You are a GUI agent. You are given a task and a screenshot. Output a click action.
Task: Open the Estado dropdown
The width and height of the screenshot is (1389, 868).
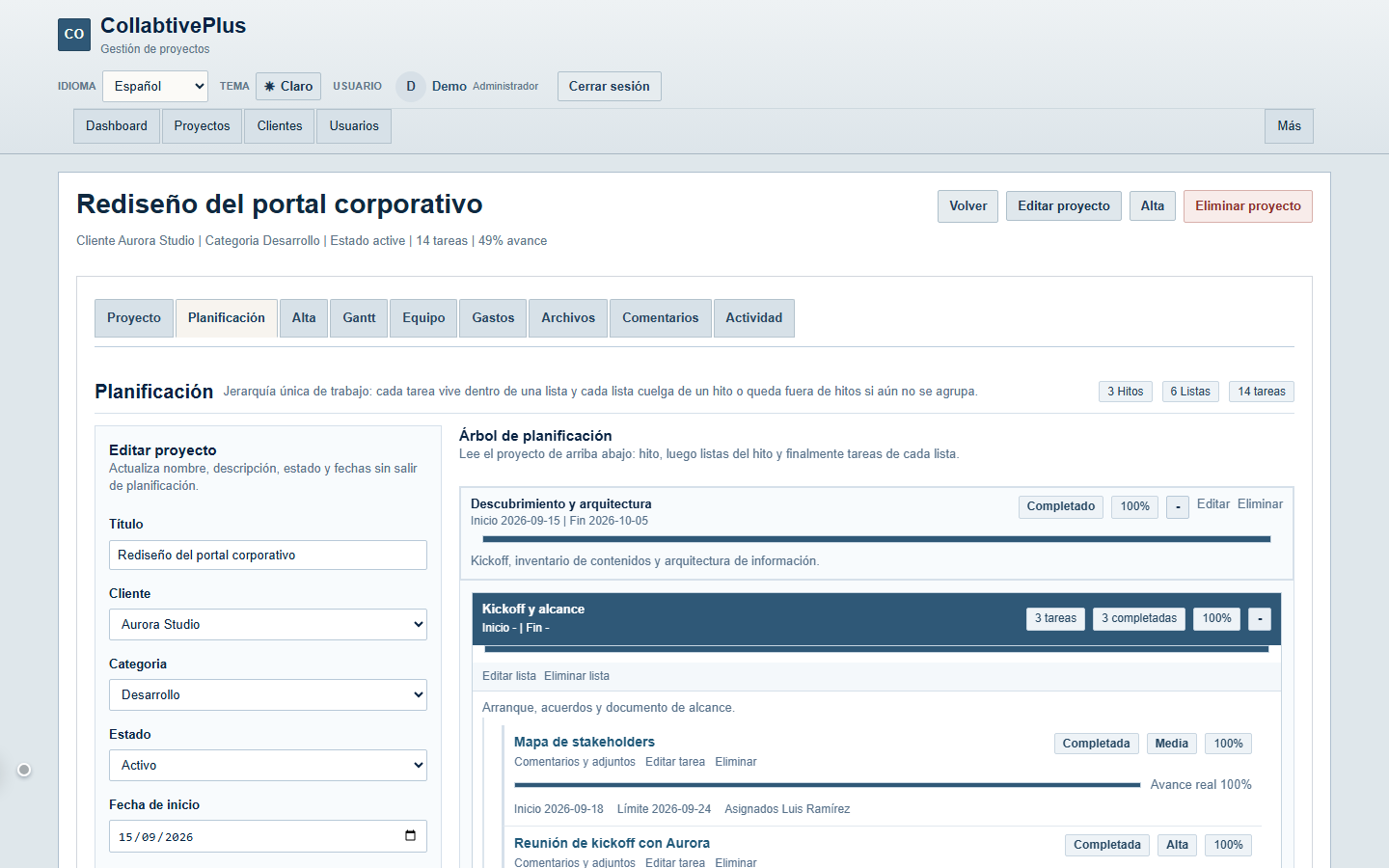click(x=268, y=765)
